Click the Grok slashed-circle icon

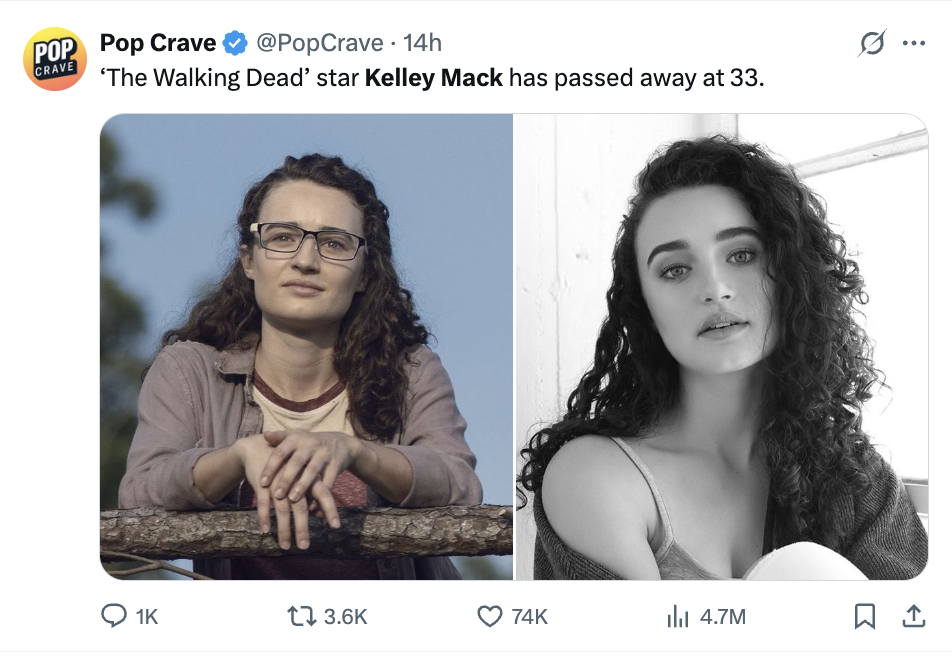coord(872,45)
